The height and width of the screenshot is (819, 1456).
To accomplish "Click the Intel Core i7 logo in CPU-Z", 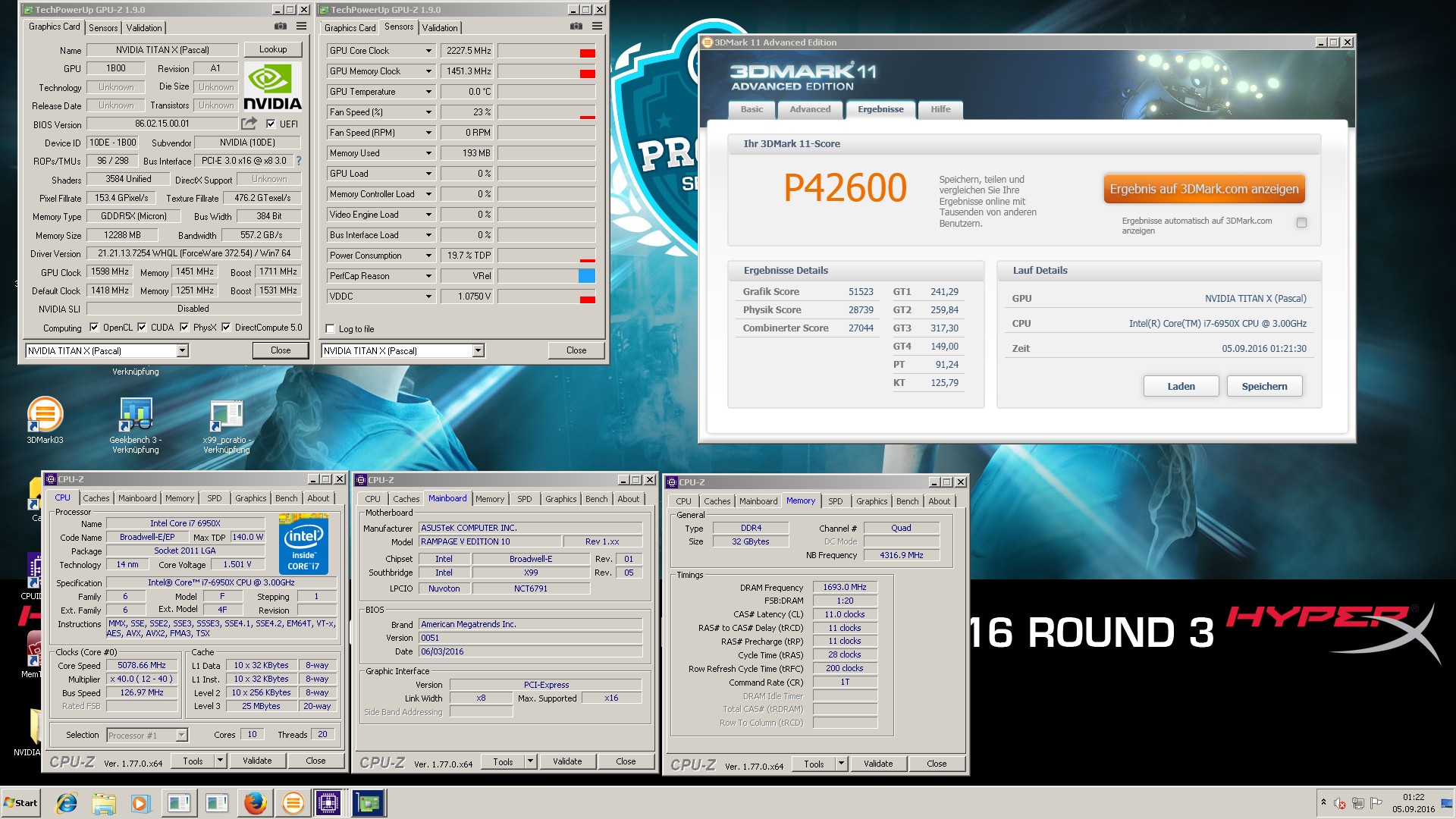I will point(303,543).
